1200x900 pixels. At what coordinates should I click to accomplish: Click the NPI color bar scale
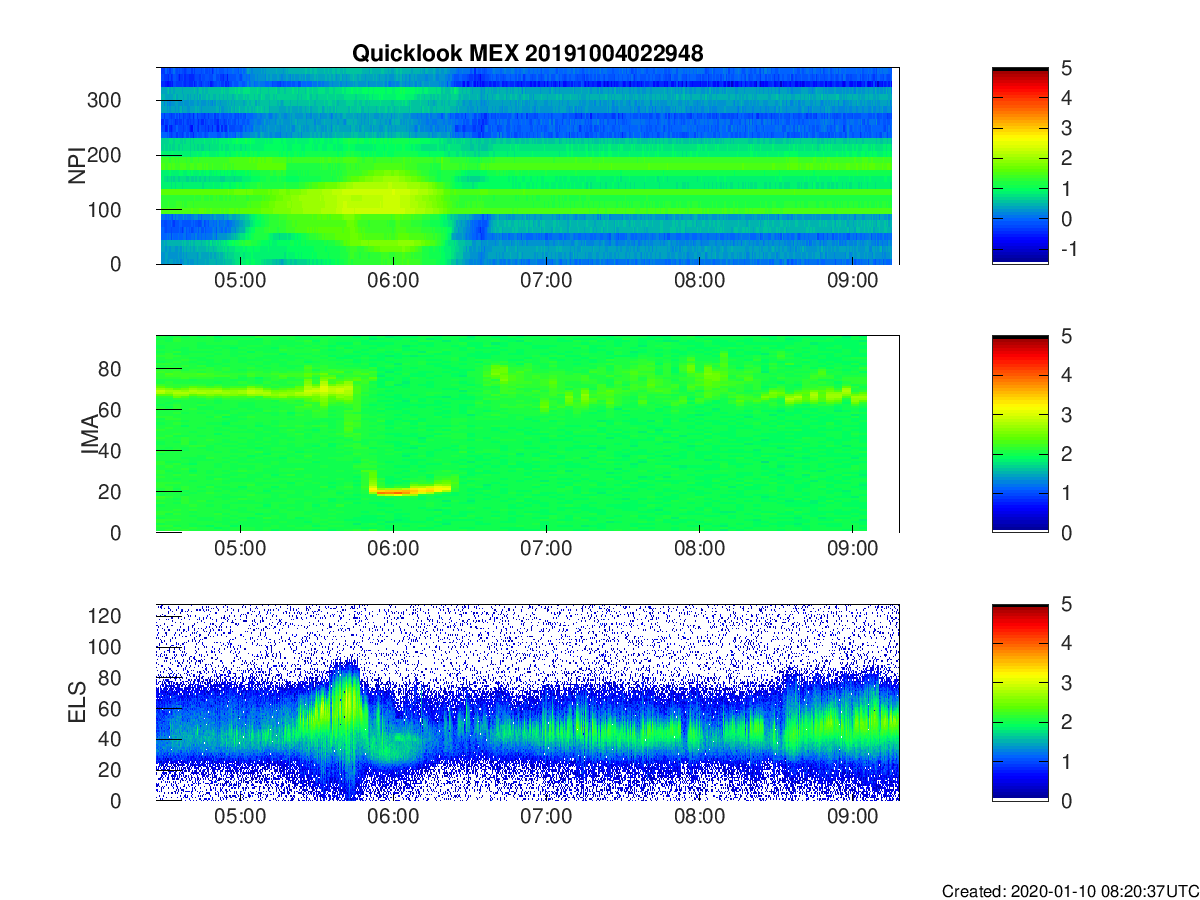[1020, 166]
